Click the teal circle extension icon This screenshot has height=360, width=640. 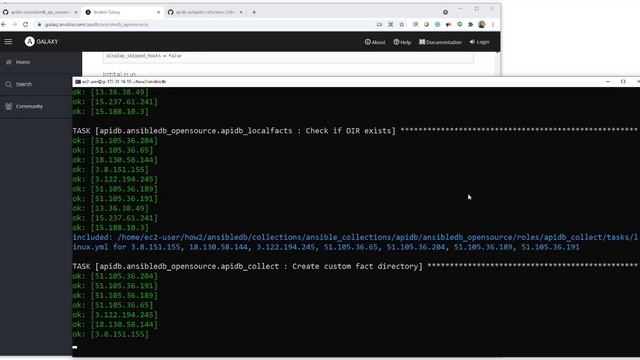coord(438,24)
